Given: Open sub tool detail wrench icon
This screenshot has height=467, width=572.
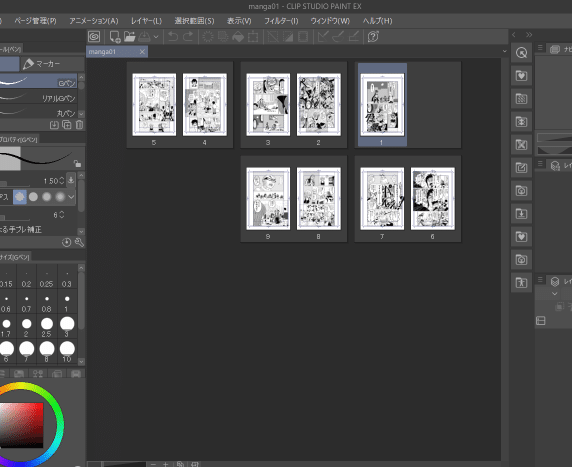Looking at the screenshot, I should (x=79, y=242).
